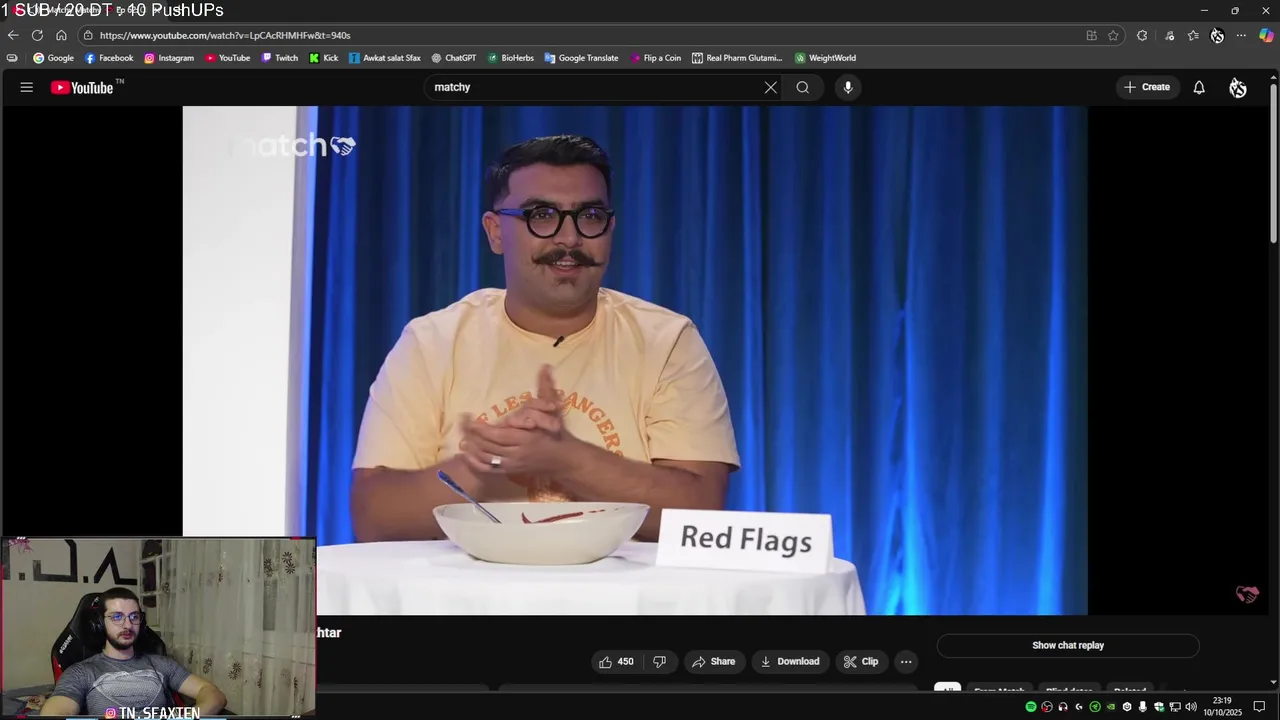Refresh the page
Screen dimensions: 1280x720
37,35
